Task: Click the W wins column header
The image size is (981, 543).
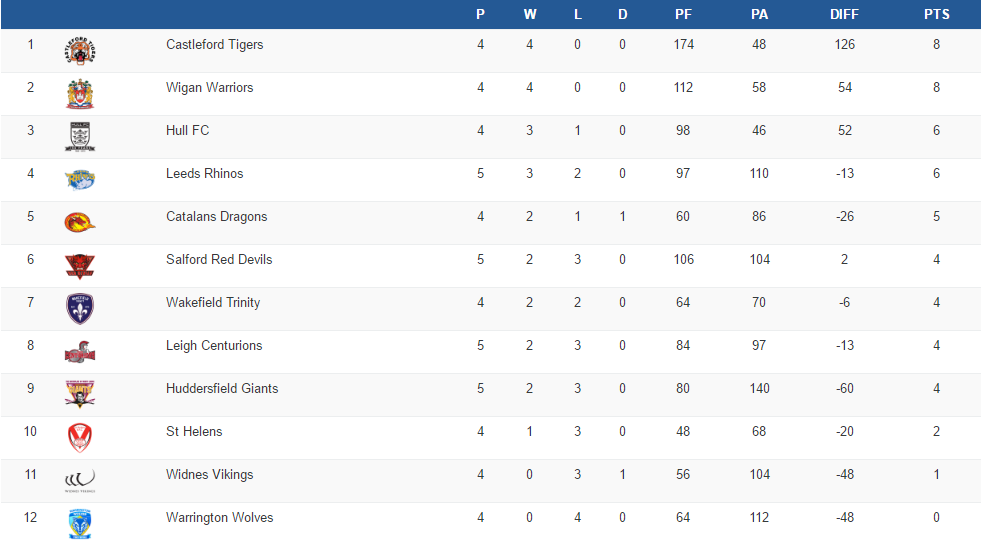Action: click(x=529, y=15)
